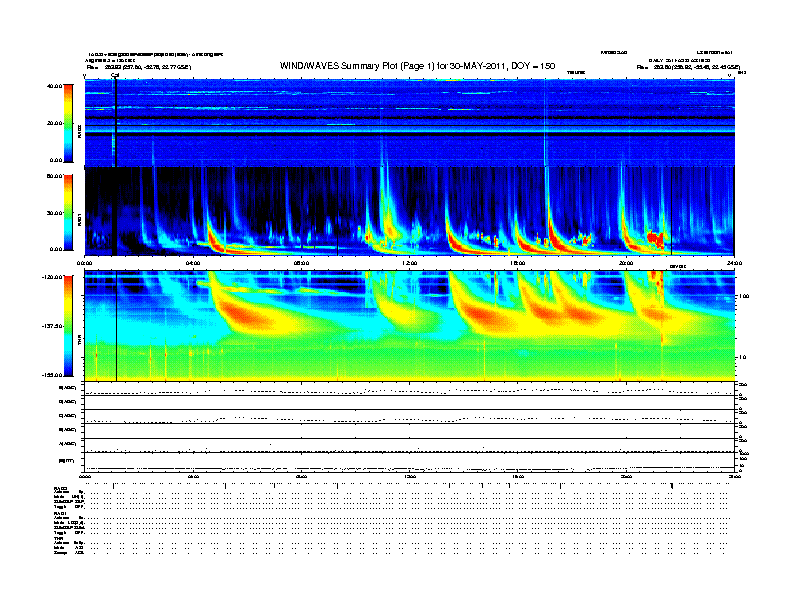
Task: Select the RAD1 intensity color bar
Action: (x=68, y=213)
